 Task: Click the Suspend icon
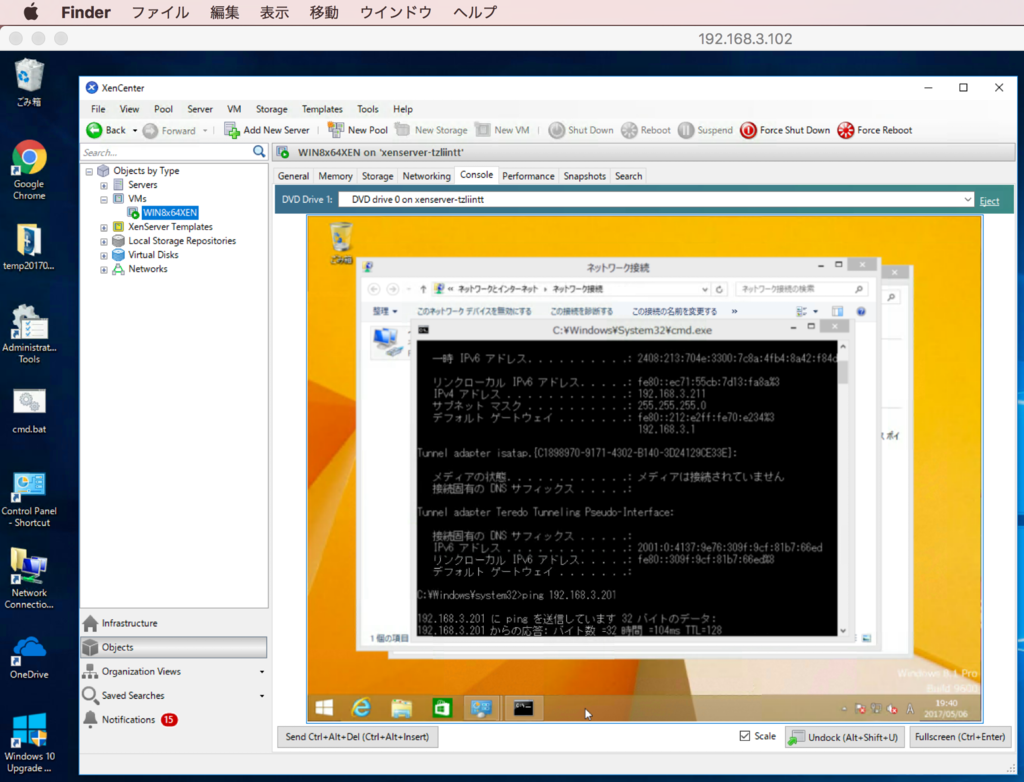pyautogui.click(x=686, y=130)
